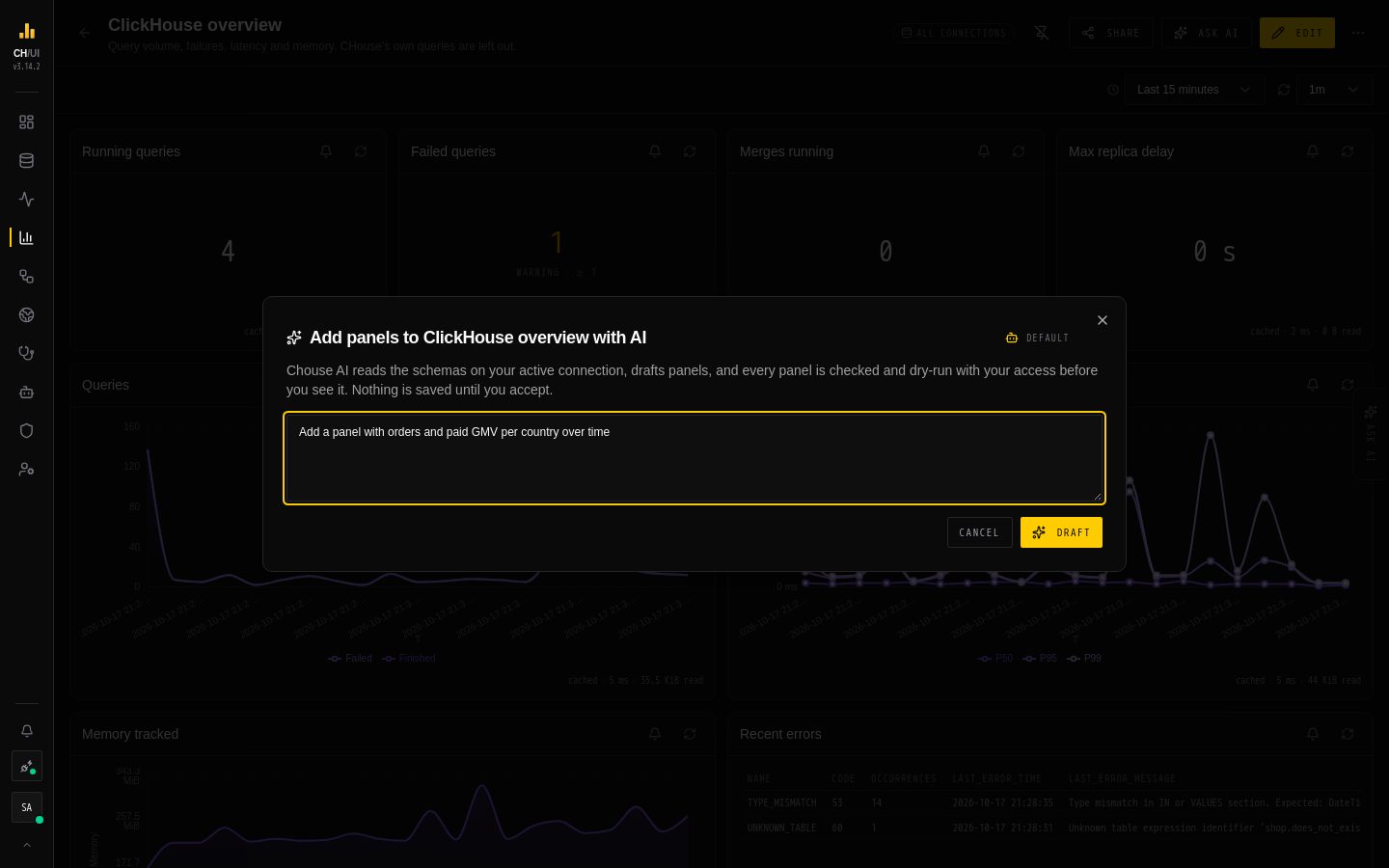Cancel the AI panel dialog
The image size is (1389, 868).
(979, 532)
